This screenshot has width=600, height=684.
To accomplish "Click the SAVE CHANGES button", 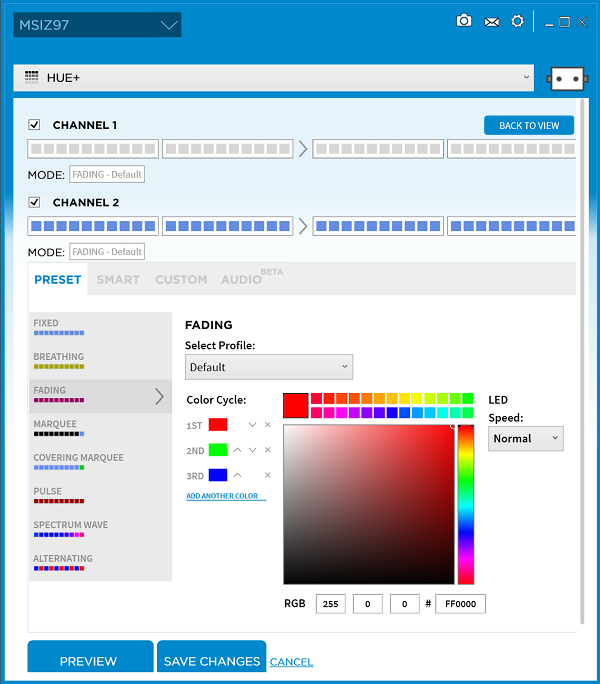I will (x=211, y=661).
